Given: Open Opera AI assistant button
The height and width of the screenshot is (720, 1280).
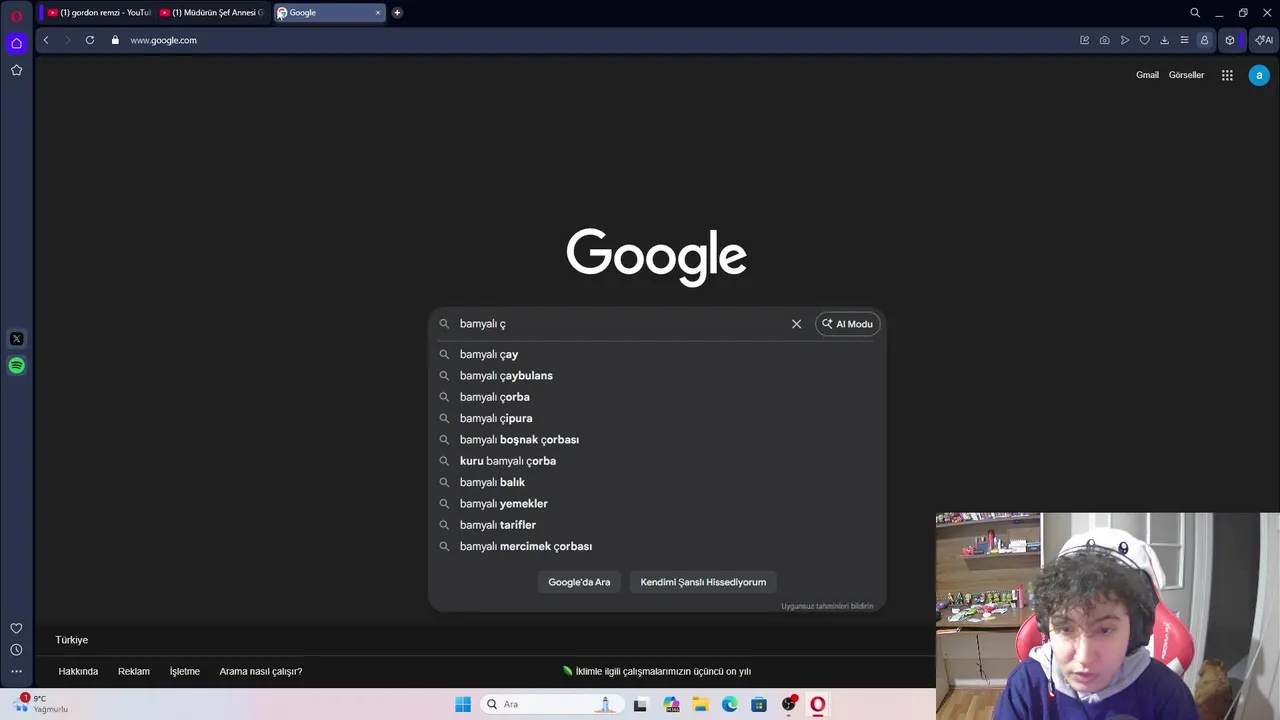Looking at the screenshot, I should point(1264,40).
